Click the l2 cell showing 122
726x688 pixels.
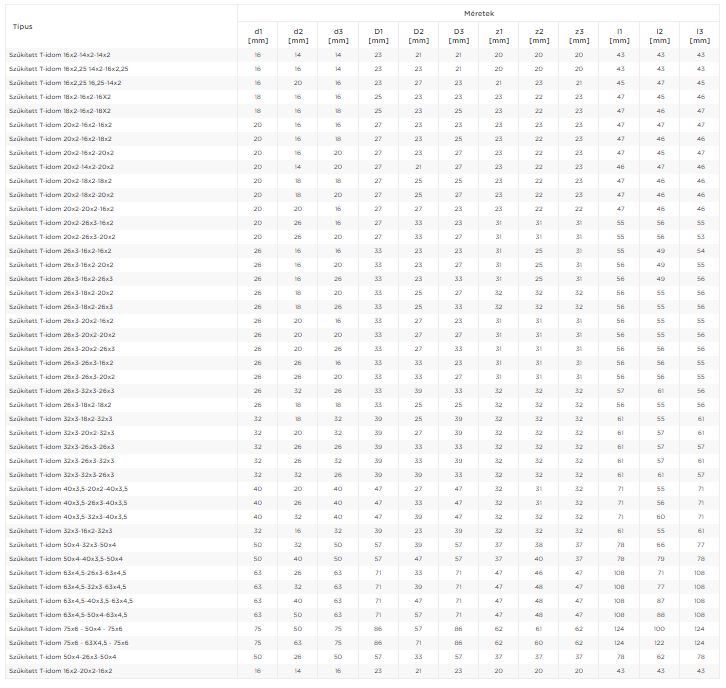tap(659, 643)
